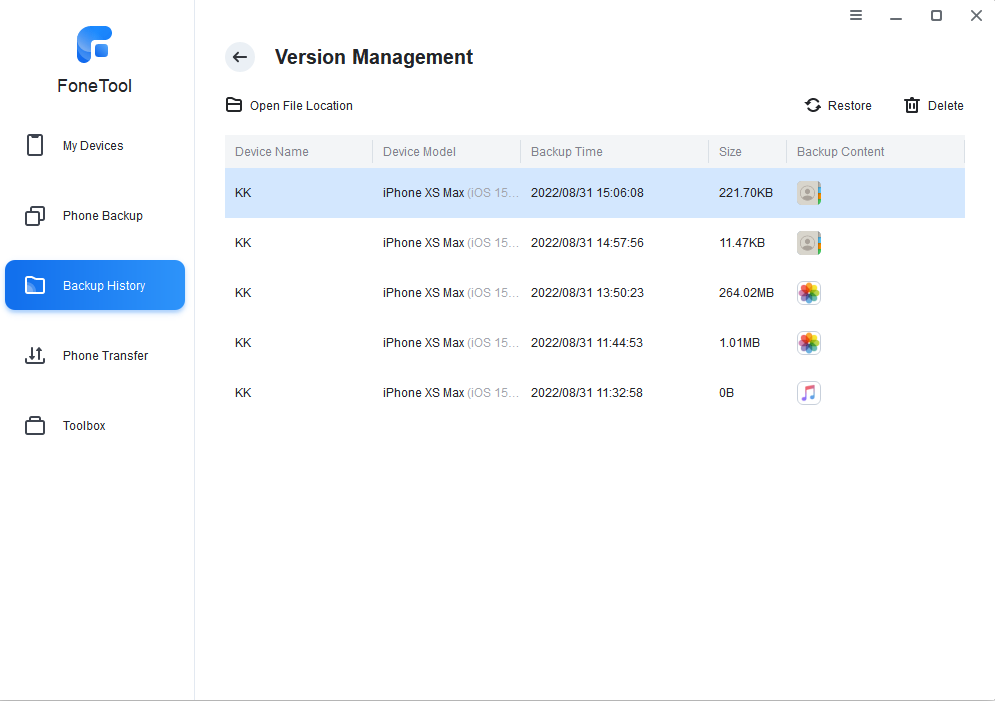
Task: Click the folder icon beside Open File Location
Action: 234,105
